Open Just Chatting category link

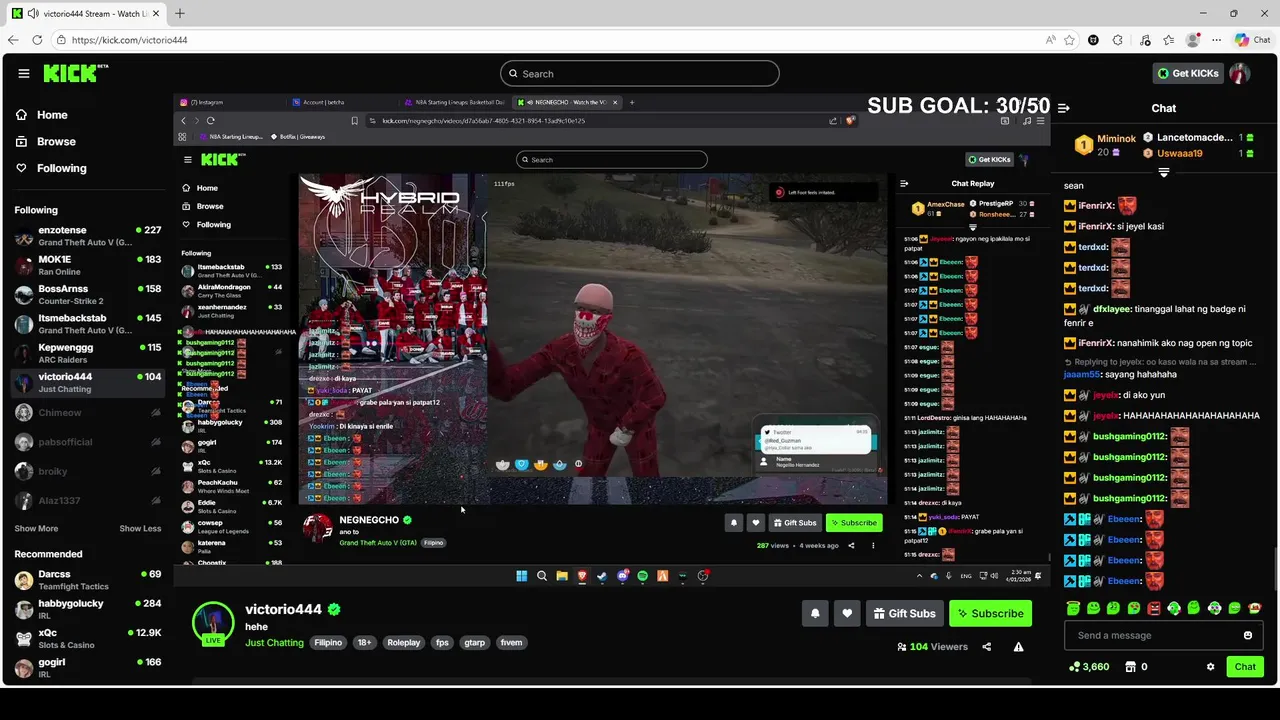pyautogui.click(x=274, y=643)
